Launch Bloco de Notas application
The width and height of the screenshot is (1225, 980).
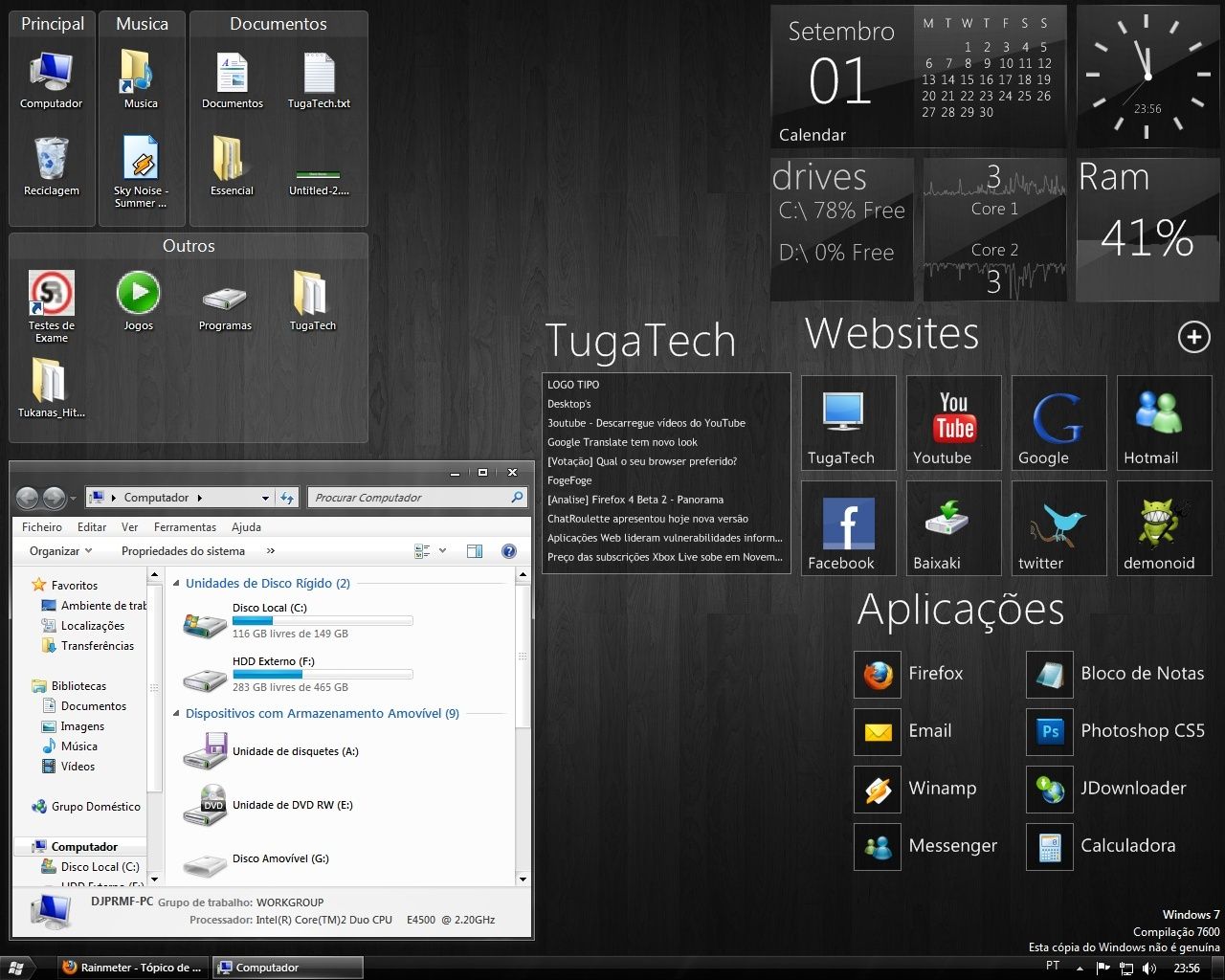point(1116,674)
